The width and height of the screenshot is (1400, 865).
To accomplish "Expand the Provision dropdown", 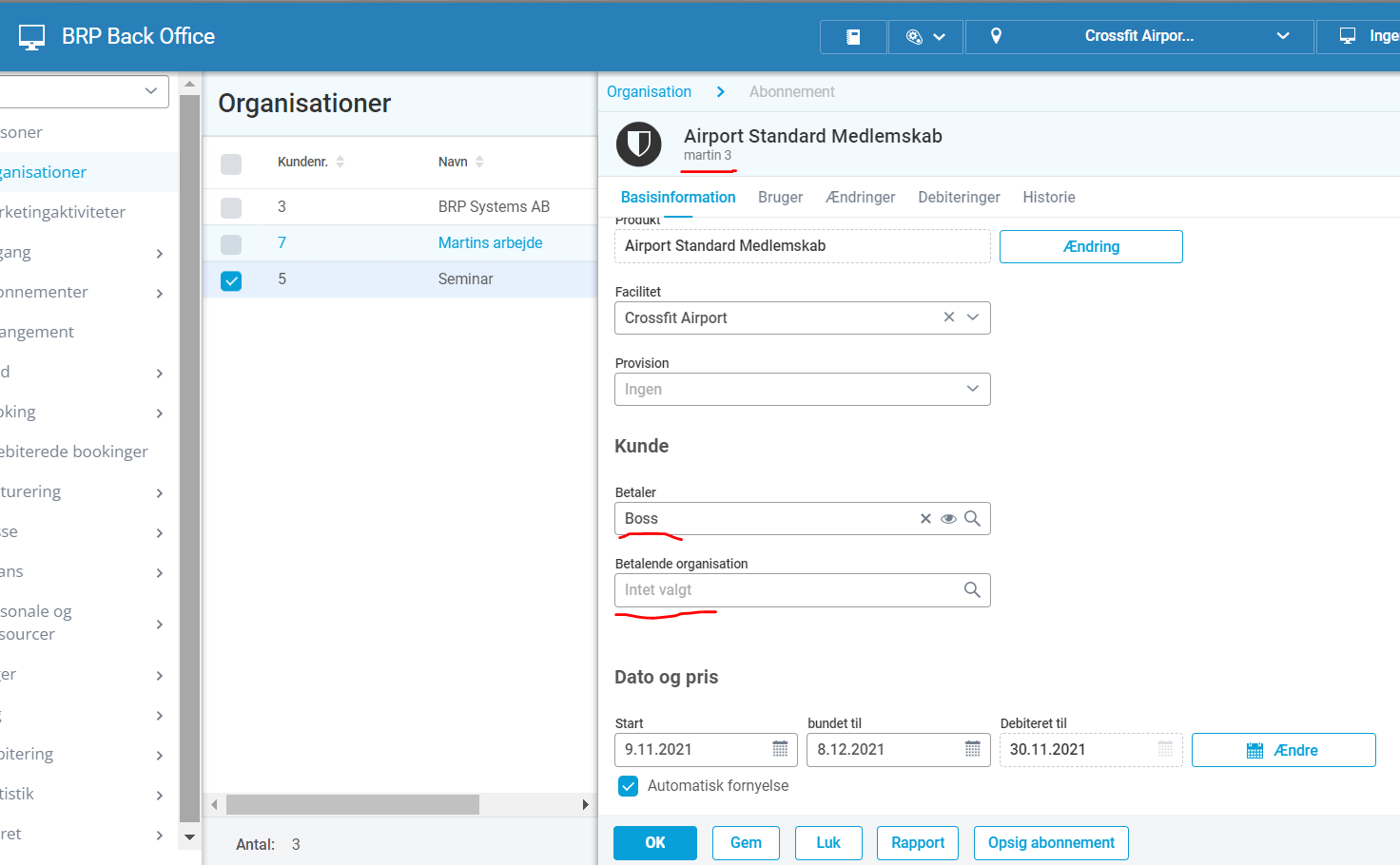I will click(972, 389).
